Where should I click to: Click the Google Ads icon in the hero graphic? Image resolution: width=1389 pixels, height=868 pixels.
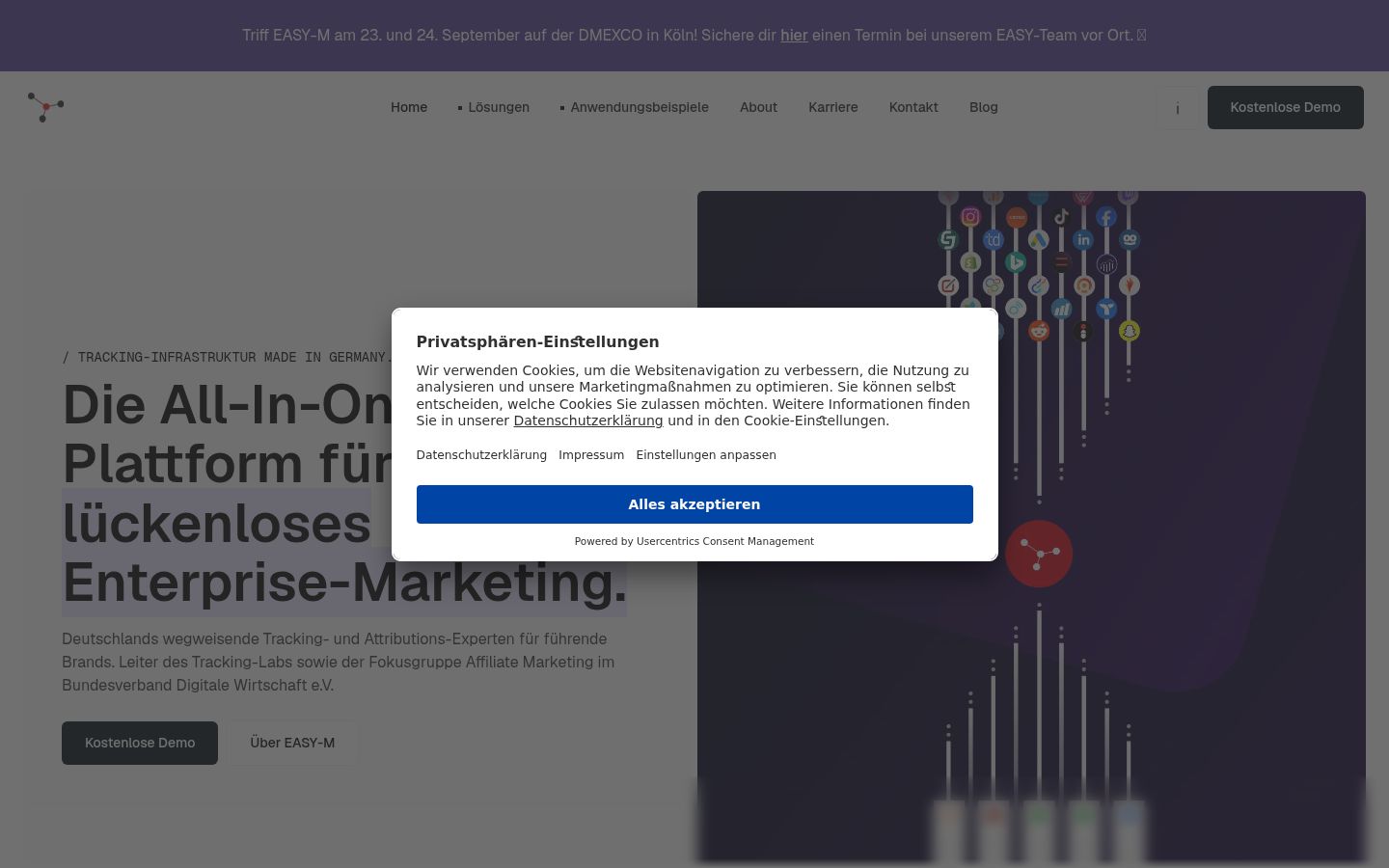coord(1038,240)
